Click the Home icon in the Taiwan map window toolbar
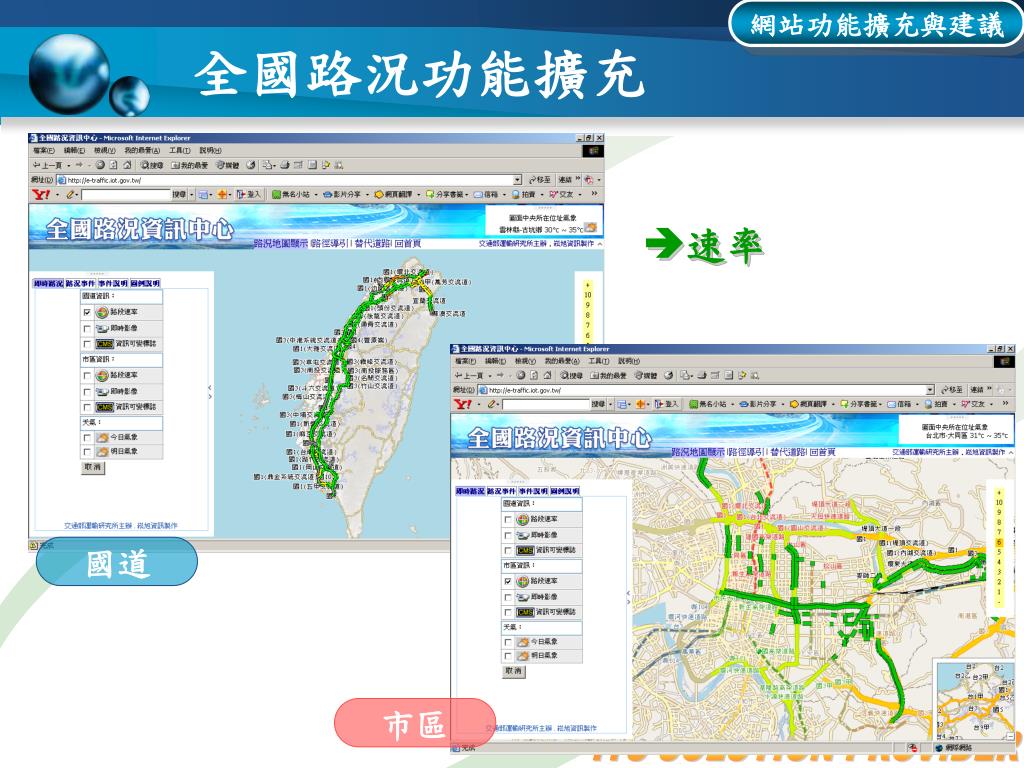Image resolution: width=1024 pixels, height=768 pixels. (127, 165)
